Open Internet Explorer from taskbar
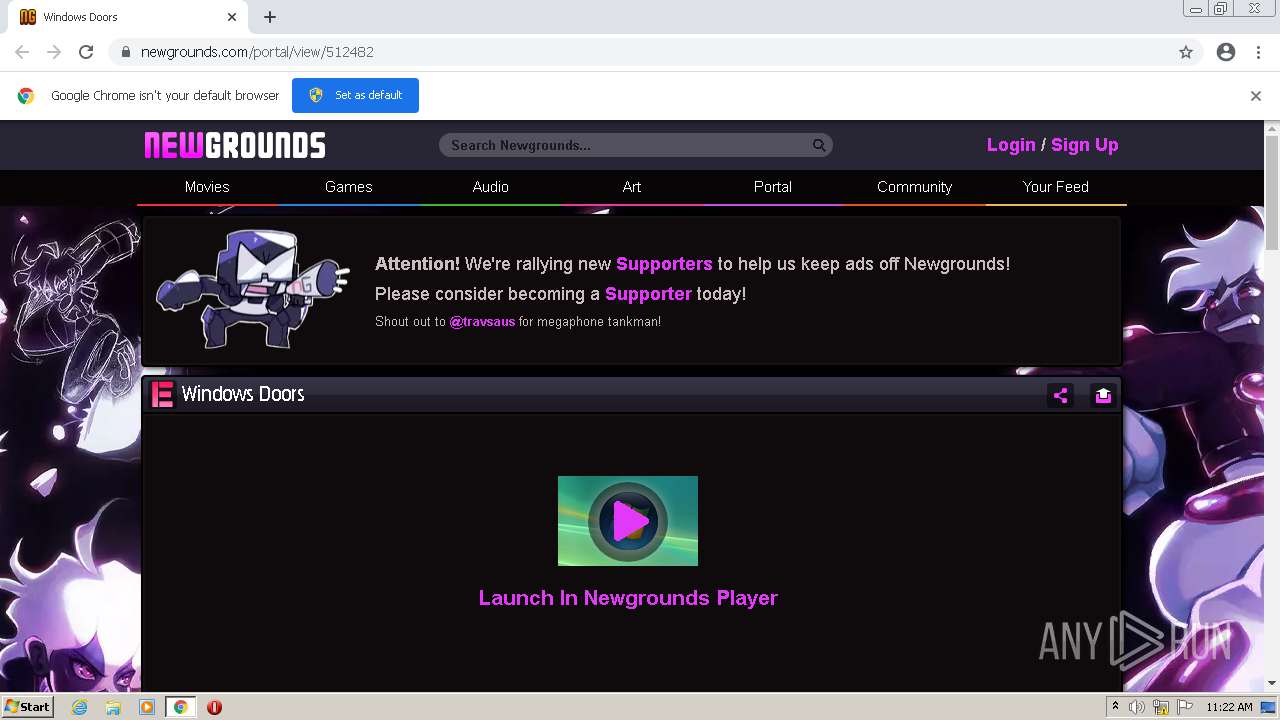The width and height of the screenshot is (1280, 720). [x=80, y=707]
